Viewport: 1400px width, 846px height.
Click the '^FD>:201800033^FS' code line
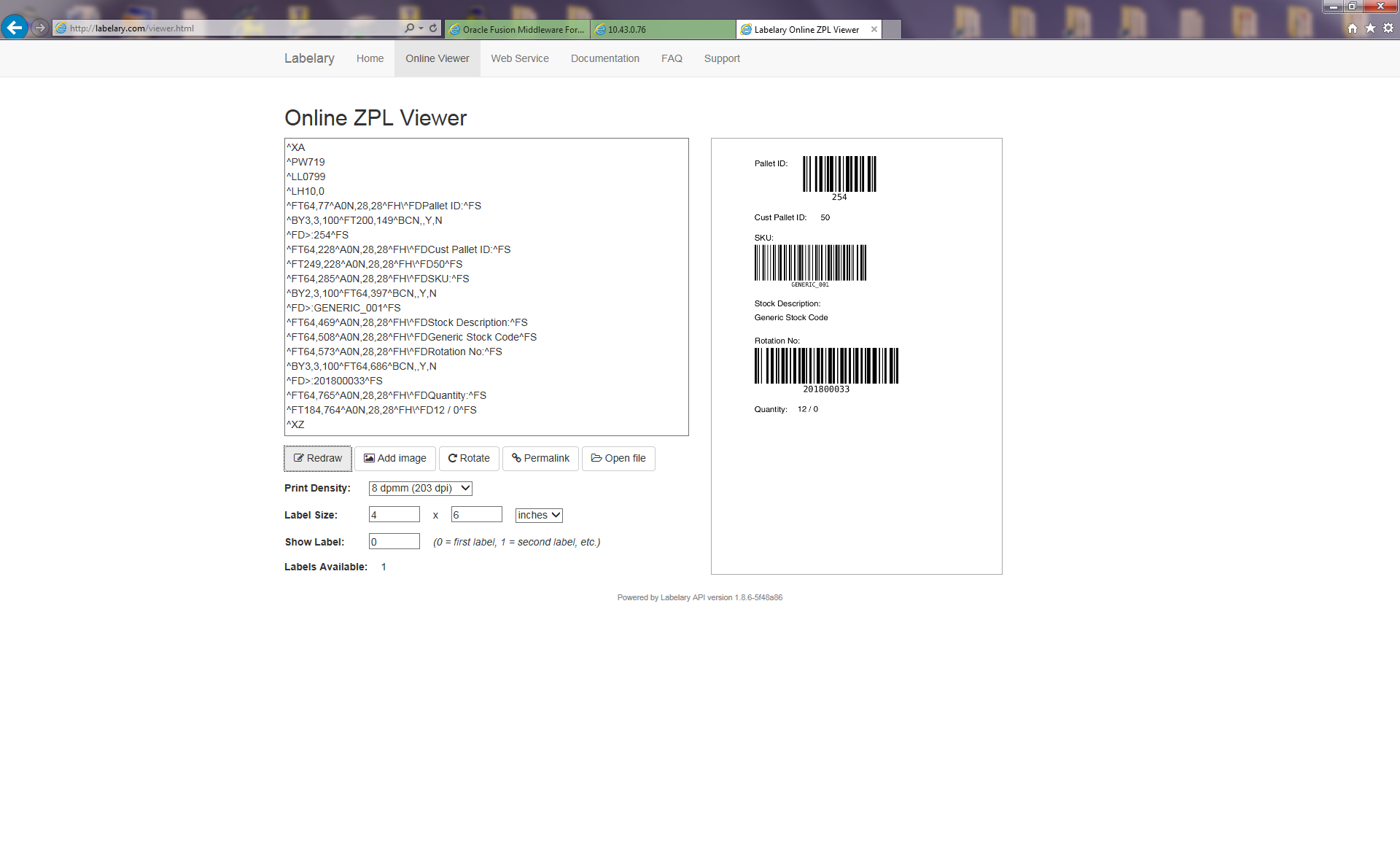point(335,381)
